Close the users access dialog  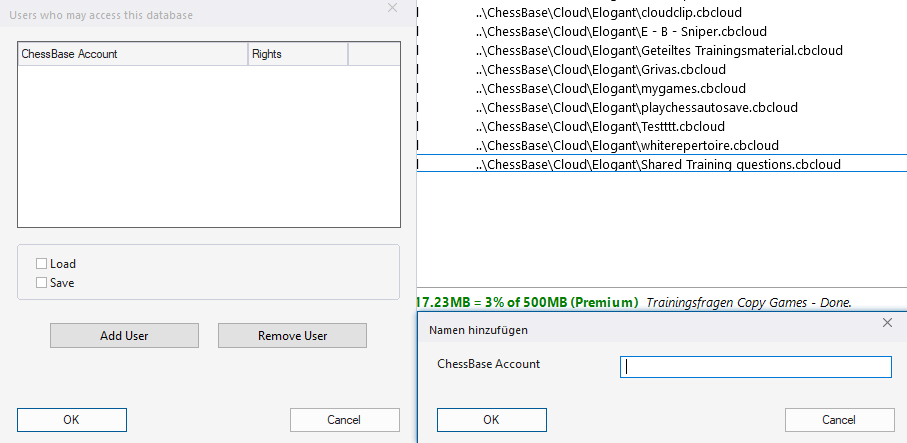click(x=391, y=9)
